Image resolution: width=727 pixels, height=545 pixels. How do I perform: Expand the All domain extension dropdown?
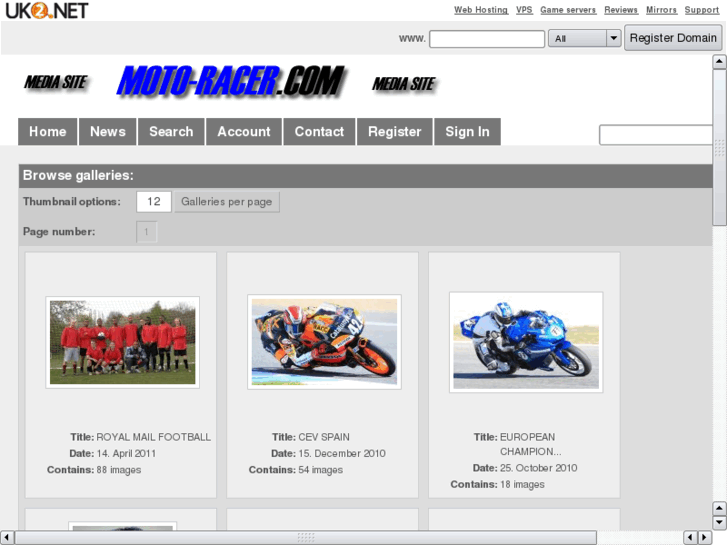click(x=584, y=38)
